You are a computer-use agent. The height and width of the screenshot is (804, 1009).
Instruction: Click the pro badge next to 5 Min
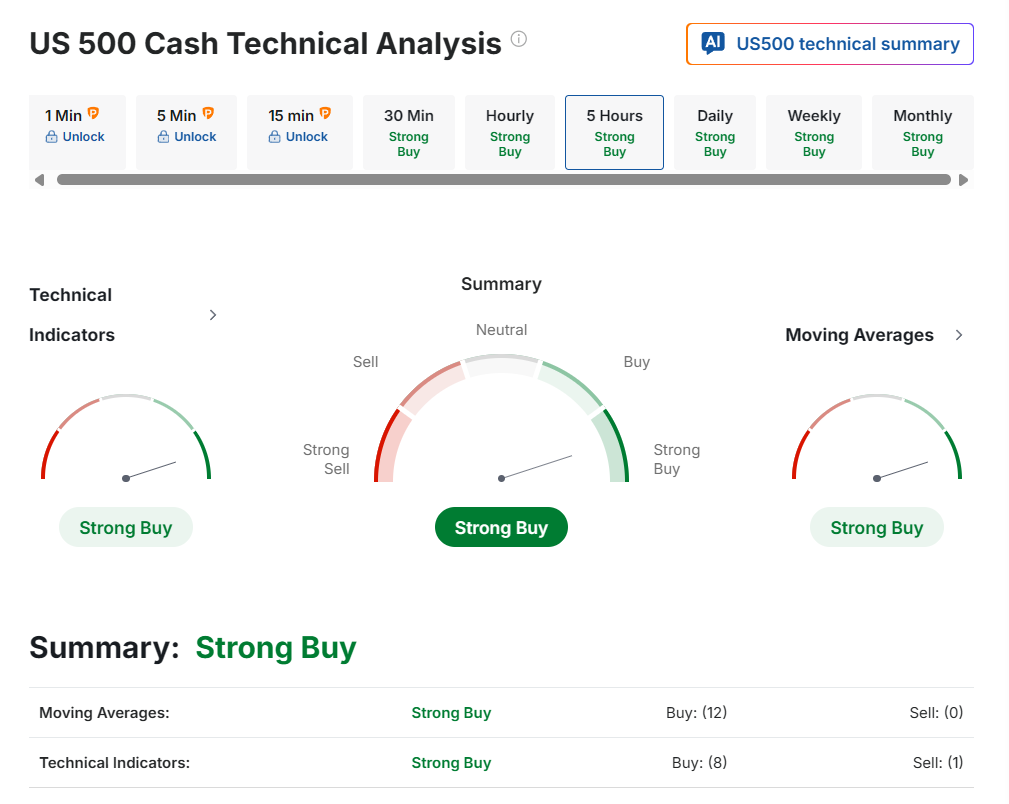pyautogui.click(x=208, y=114)
